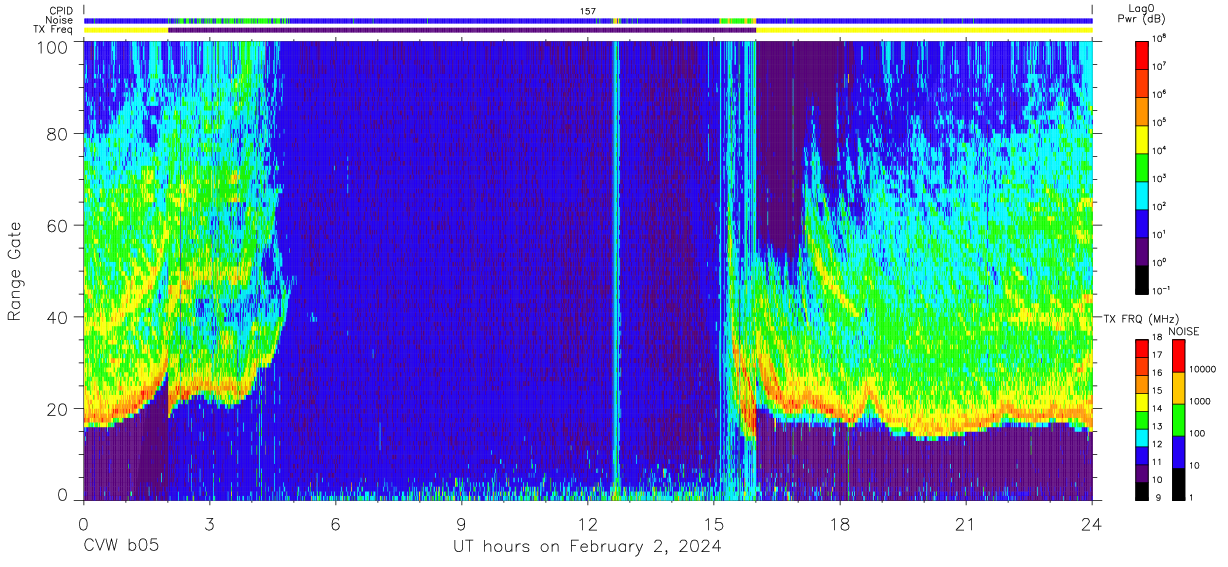Click the red segment of the NOISE colorbar
The height and width of the screenshot is (567, 1228).
coord(1179,356)
